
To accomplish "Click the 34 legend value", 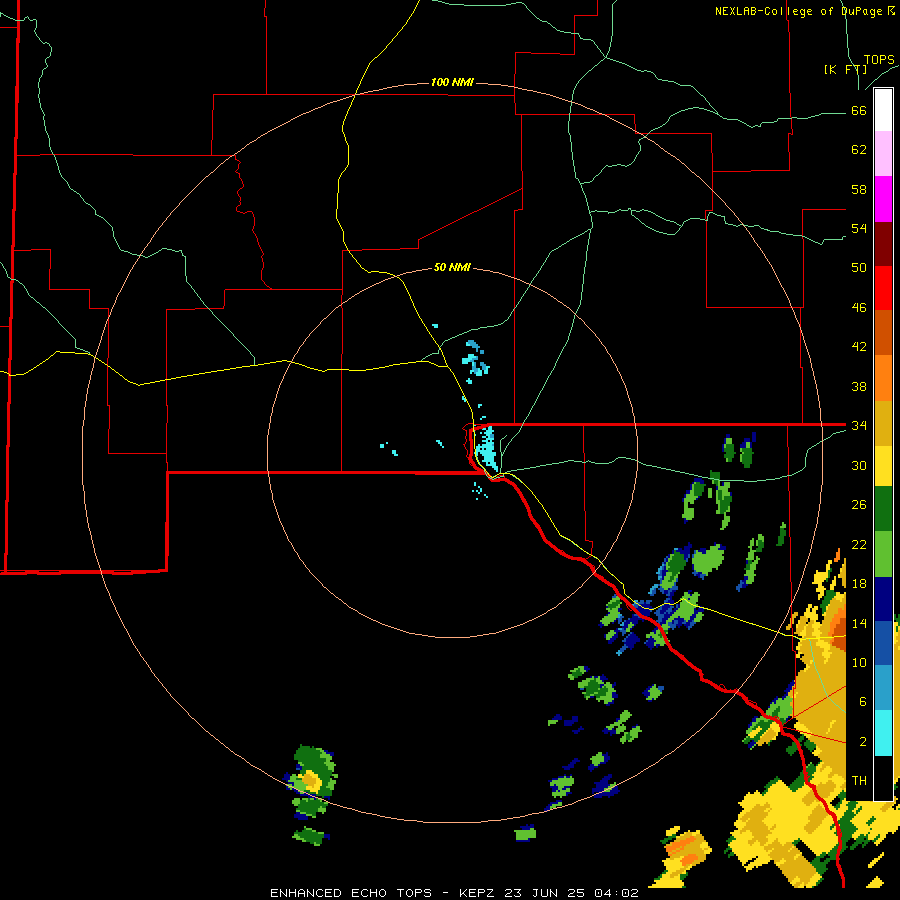I will pyautogui.click(x=859, y=426).
